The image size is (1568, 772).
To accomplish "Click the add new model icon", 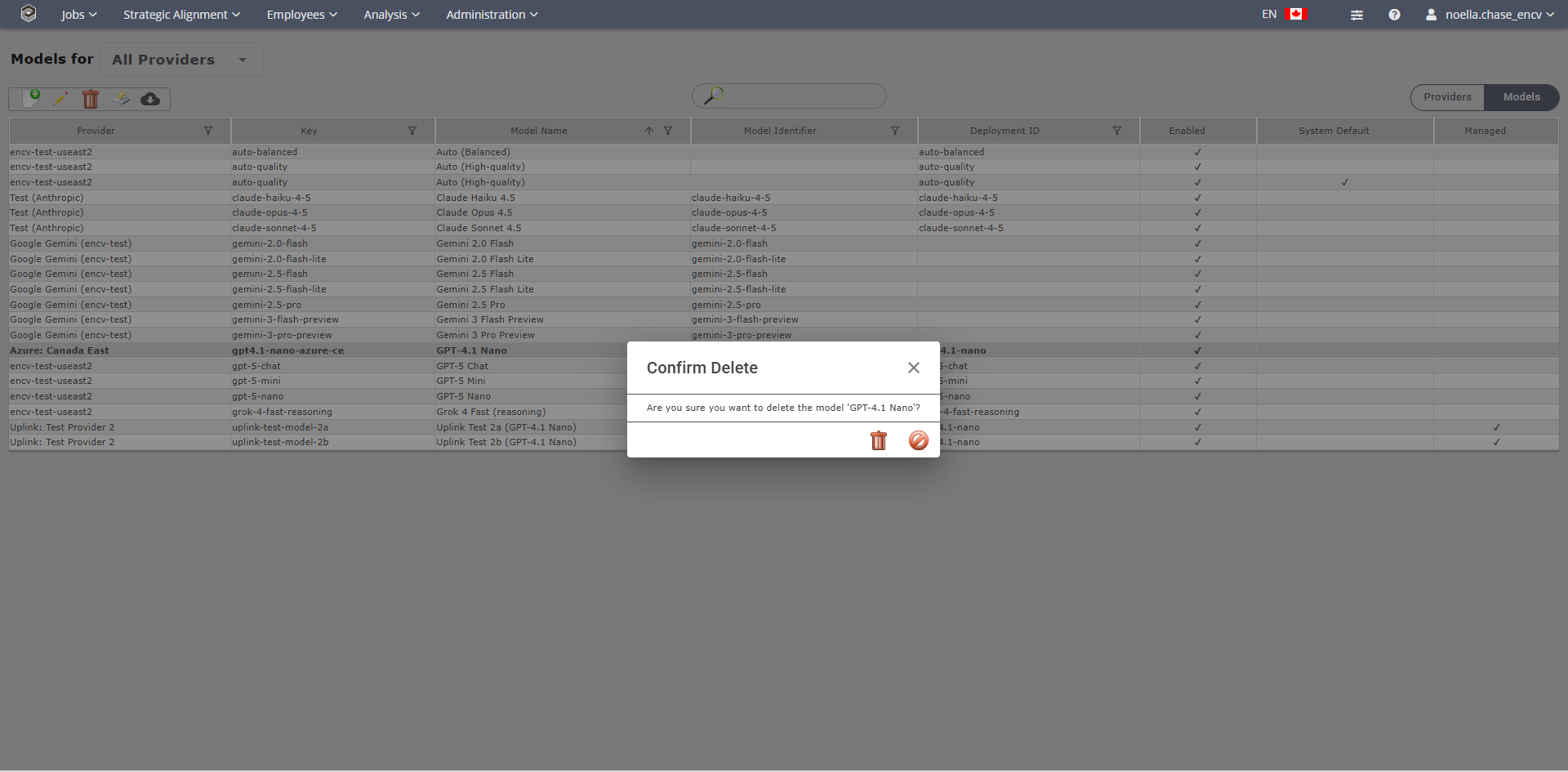I will coord(31,99).
